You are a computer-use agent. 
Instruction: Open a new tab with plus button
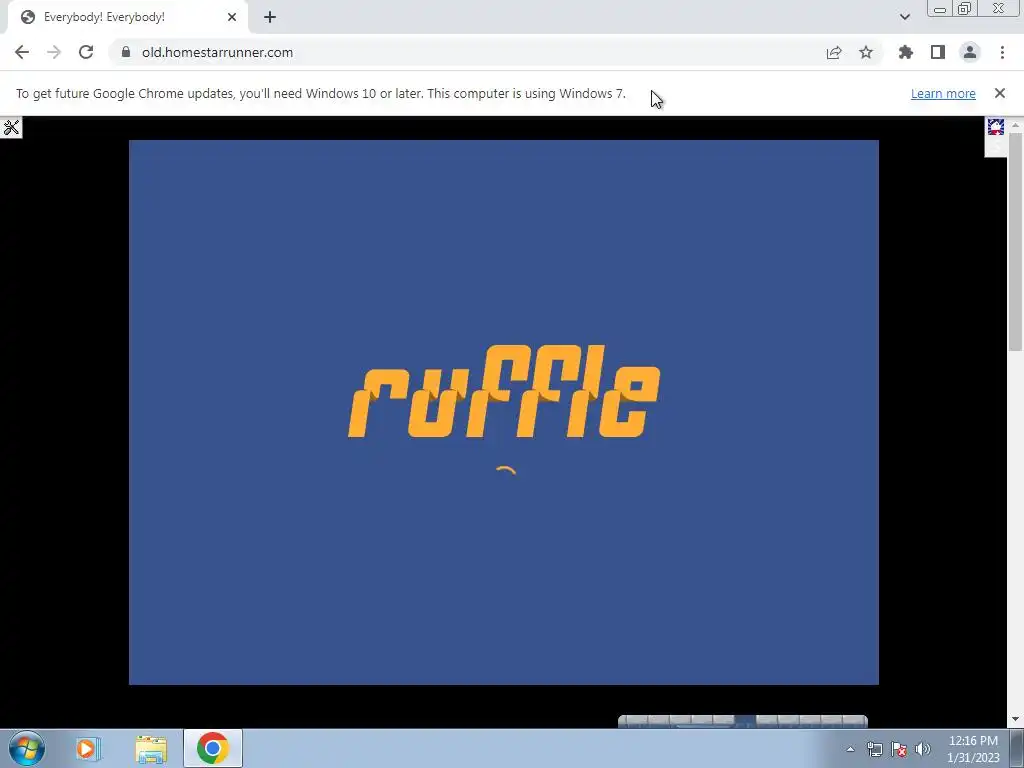[x=270, y=18]
